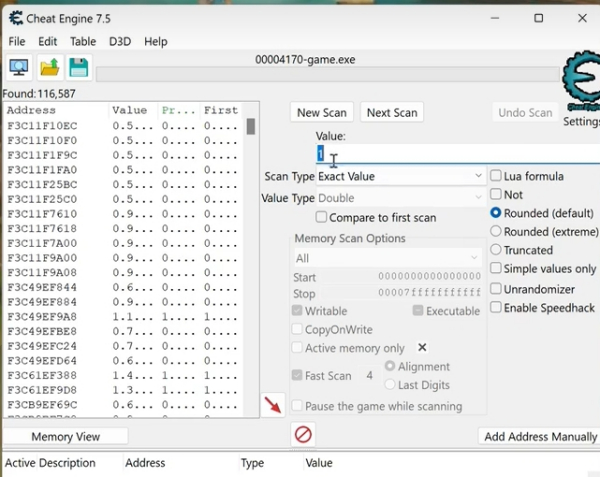The height and width of the screenshot is (477, 600).
Task: Open the process list monitor icon
Action: 19,68
